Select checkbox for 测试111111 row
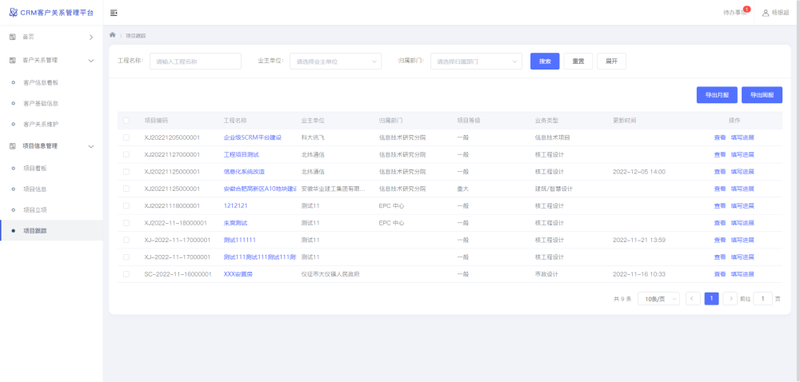This screenshot has height=382, width=800. click(126, 240)
